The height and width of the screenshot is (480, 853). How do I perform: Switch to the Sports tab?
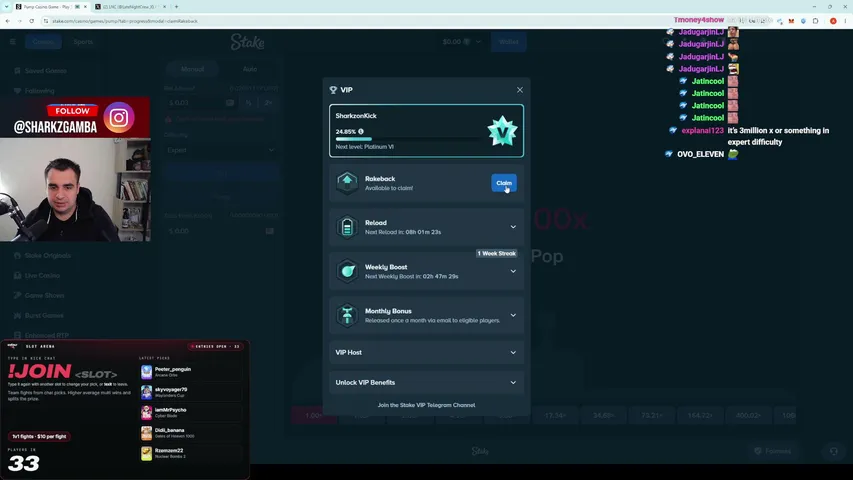pyautogui.click(x=83, y=41)
